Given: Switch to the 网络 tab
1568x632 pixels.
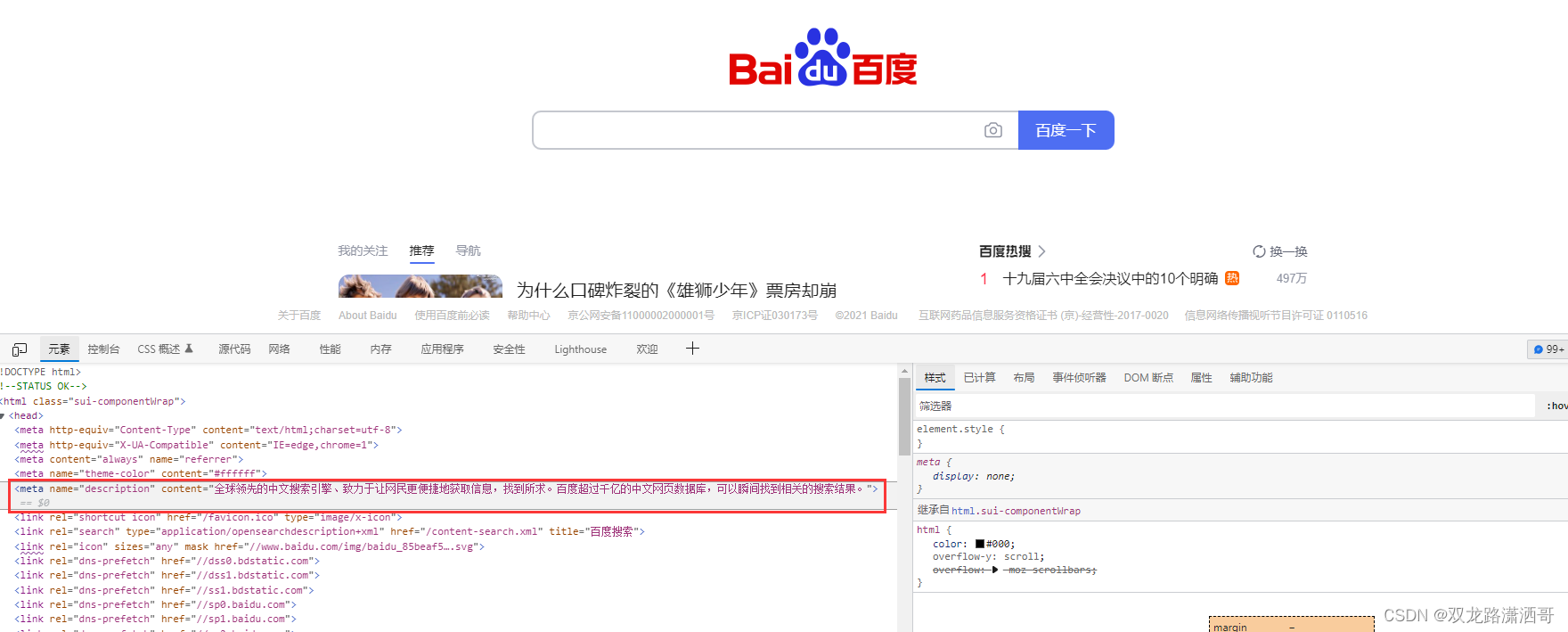Looking at the screenshot, I should [x=279, y=349].
